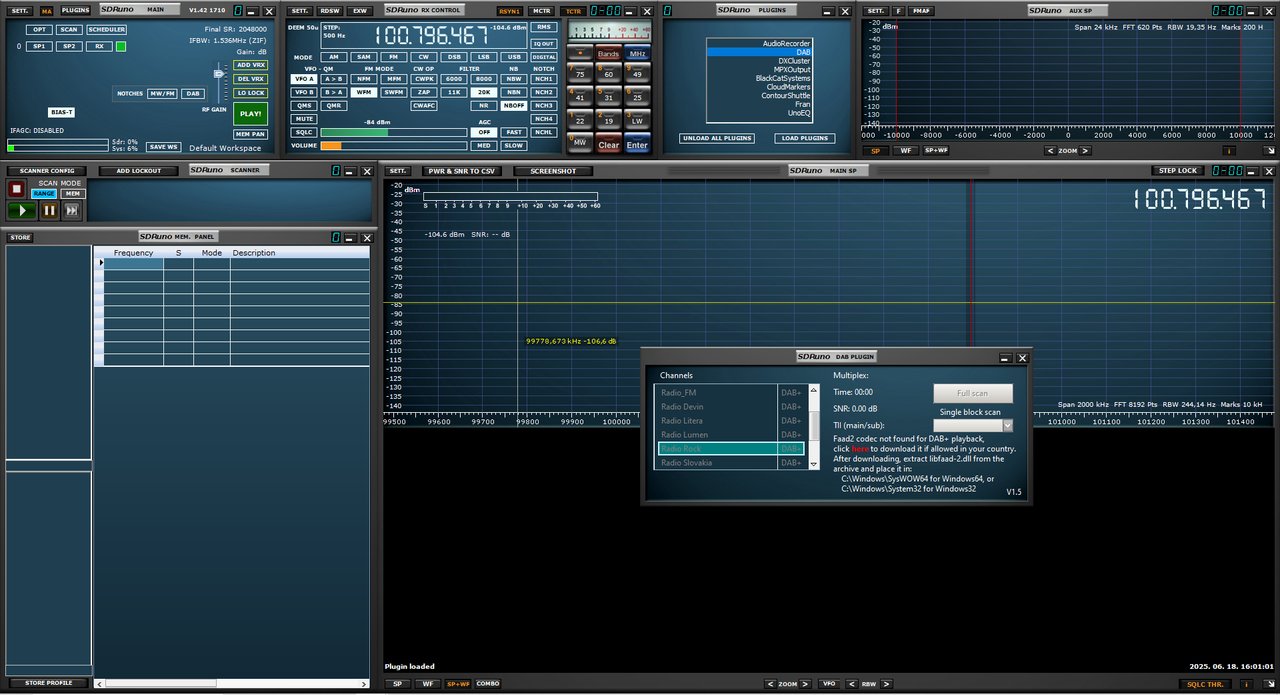Click the orange VOLUME bar
1280x695 pixels.
331,146
